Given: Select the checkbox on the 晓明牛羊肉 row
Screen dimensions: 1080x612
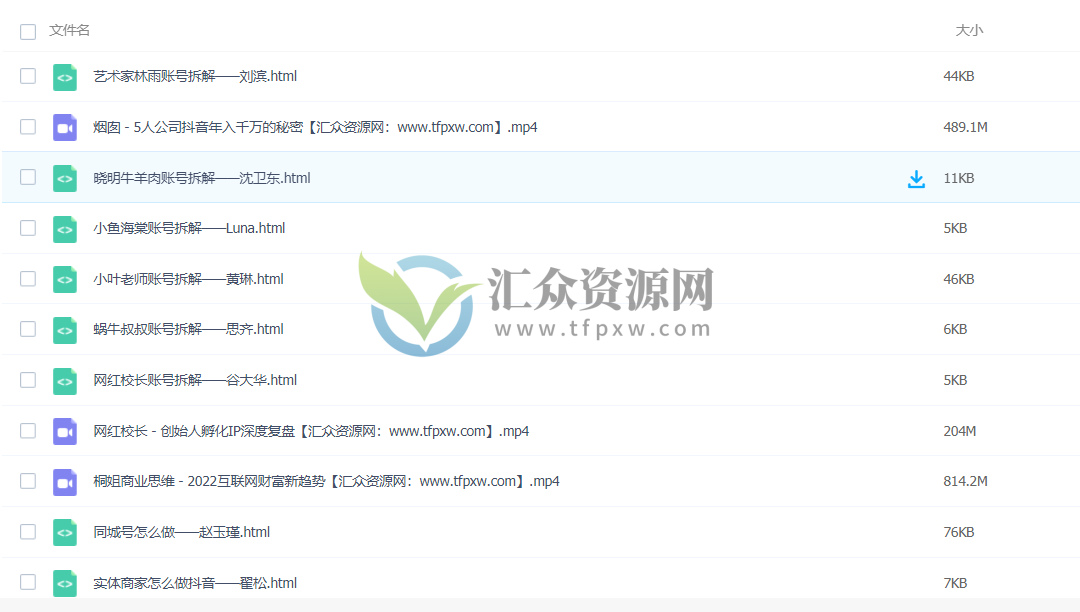Looking at the screenshot, I should 27,178.
